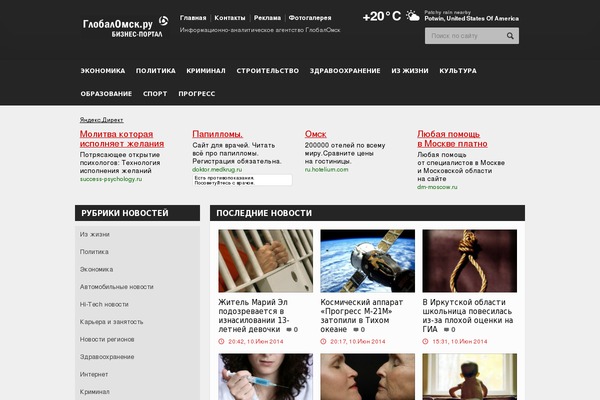Select СПОРТ in the main navigation
This screenshot has height=400, width=600.
click(x=155, y=93)
